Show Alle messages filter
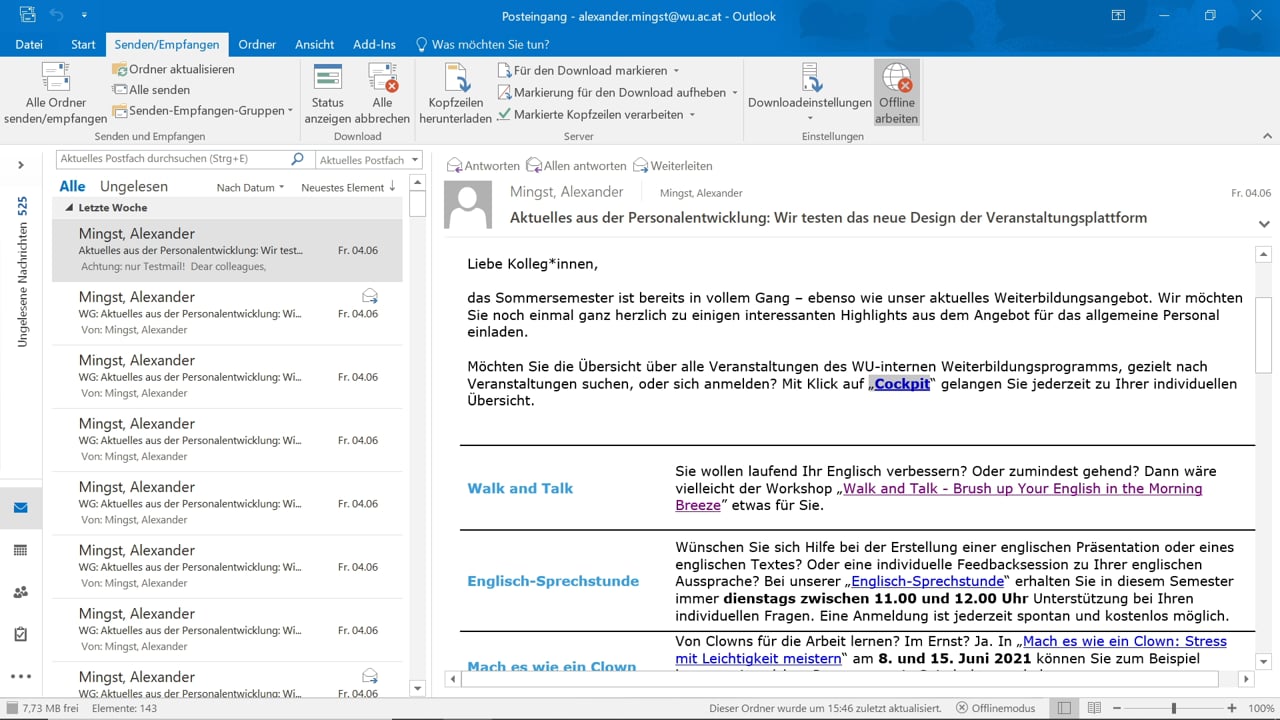 [72, 187]
